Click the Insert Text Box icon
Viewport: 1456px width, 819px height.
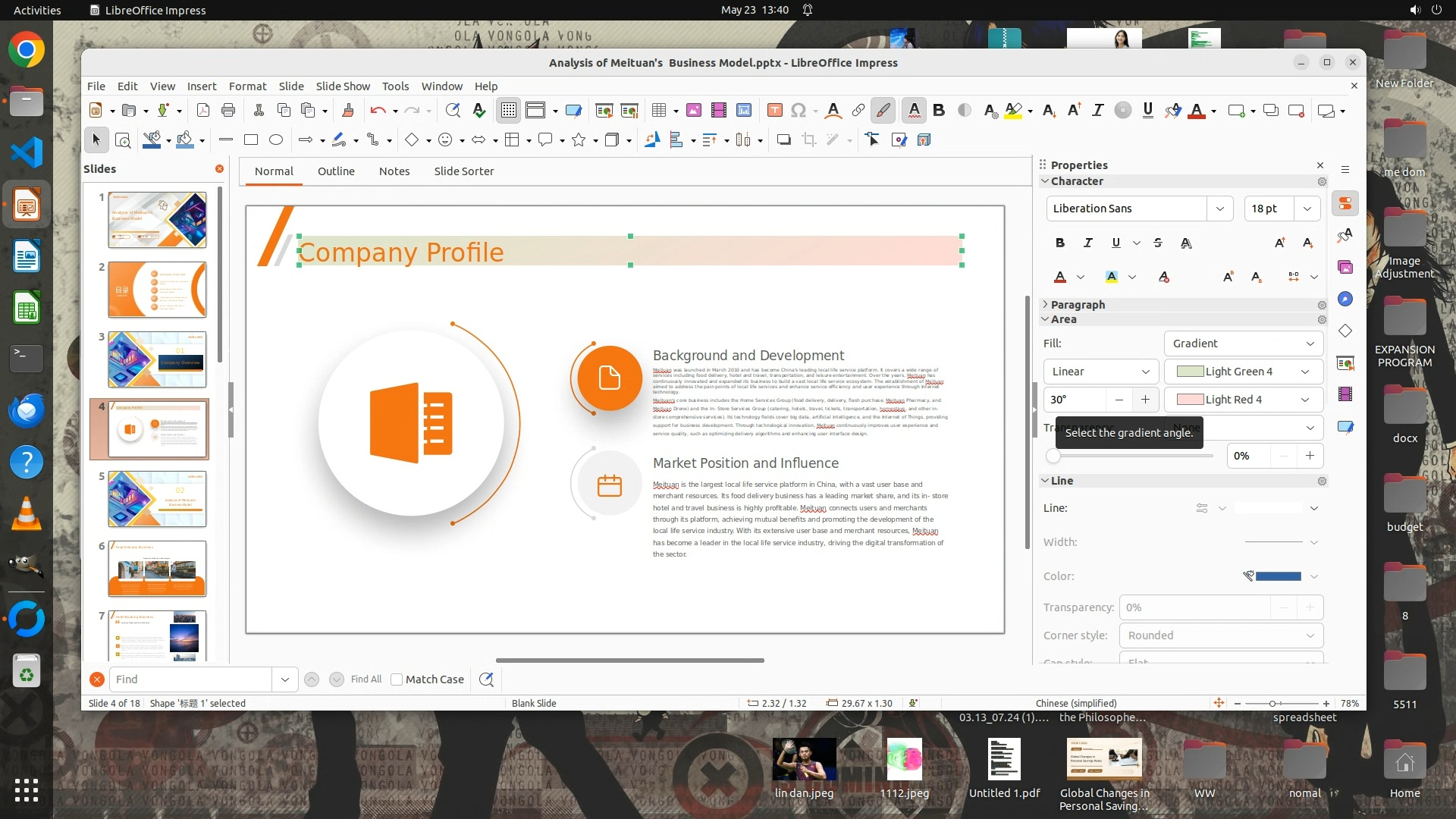pos(774,111)
